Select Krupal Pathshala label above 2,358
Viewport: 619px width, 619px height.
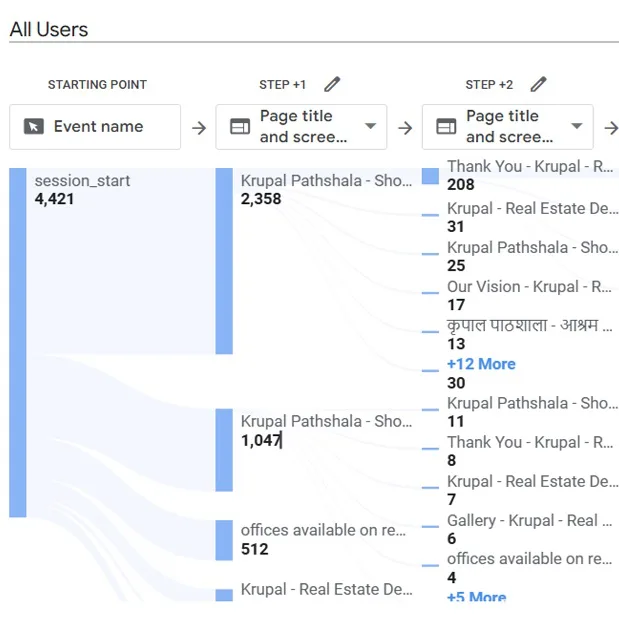pyautogui.click(x=326, y=181)
